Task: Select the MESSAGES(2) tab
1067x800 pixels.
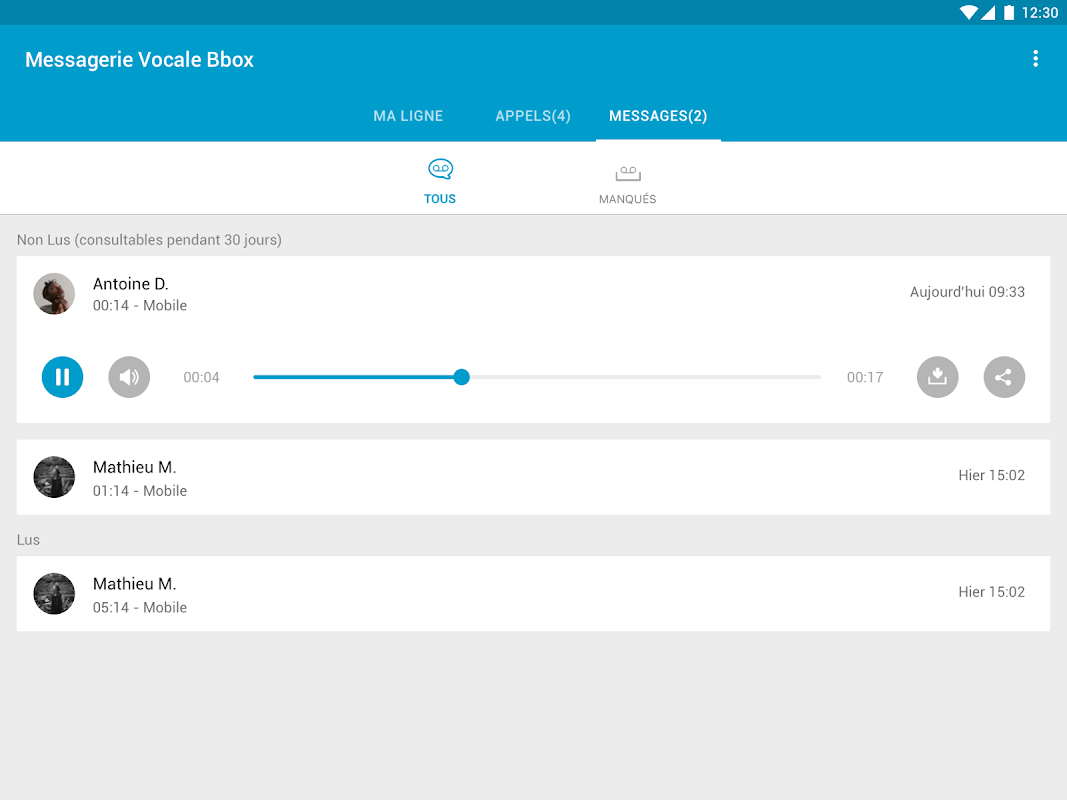Action: [658, 116]
